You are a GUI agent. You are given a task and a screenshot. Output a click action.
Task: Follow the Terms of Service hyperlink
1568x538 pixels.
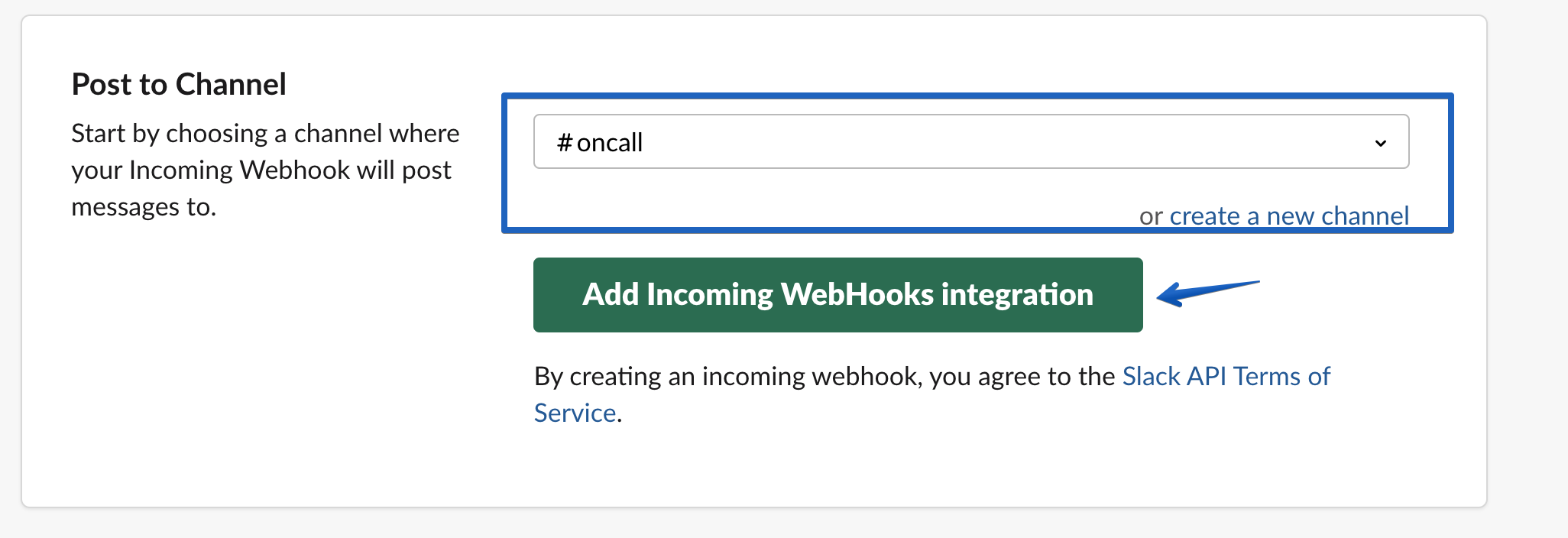coord(1226,376)
